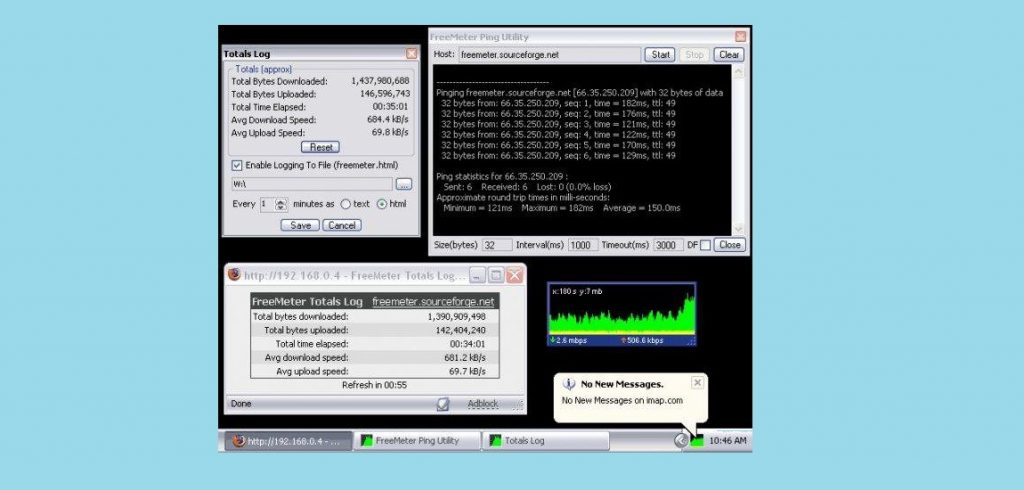Start the ping in Ping Utility

(660, 55)
